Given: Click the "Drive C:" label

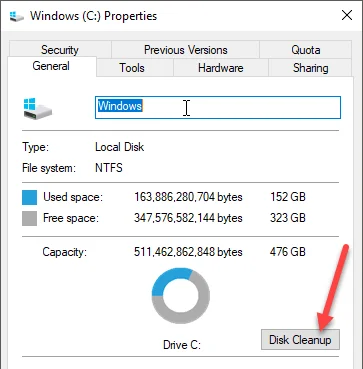Looking at the screenshot, I should [182, 345].
